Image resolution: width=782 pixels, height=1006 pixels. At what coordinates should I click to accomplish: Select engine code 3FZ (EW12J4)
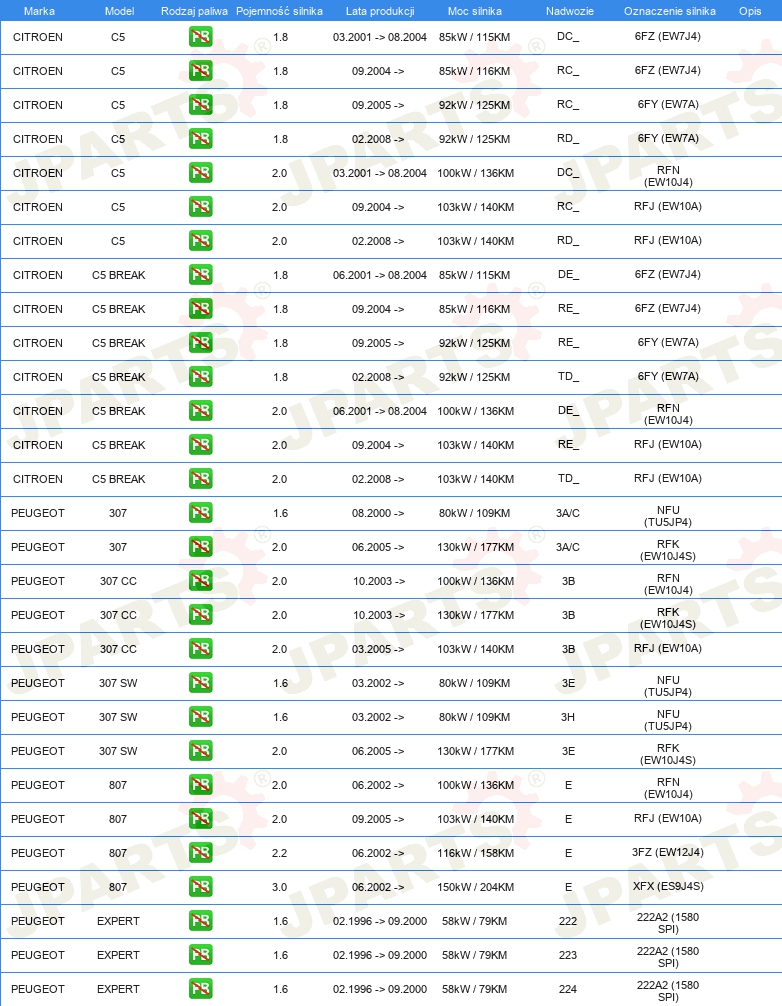[668, 852]
